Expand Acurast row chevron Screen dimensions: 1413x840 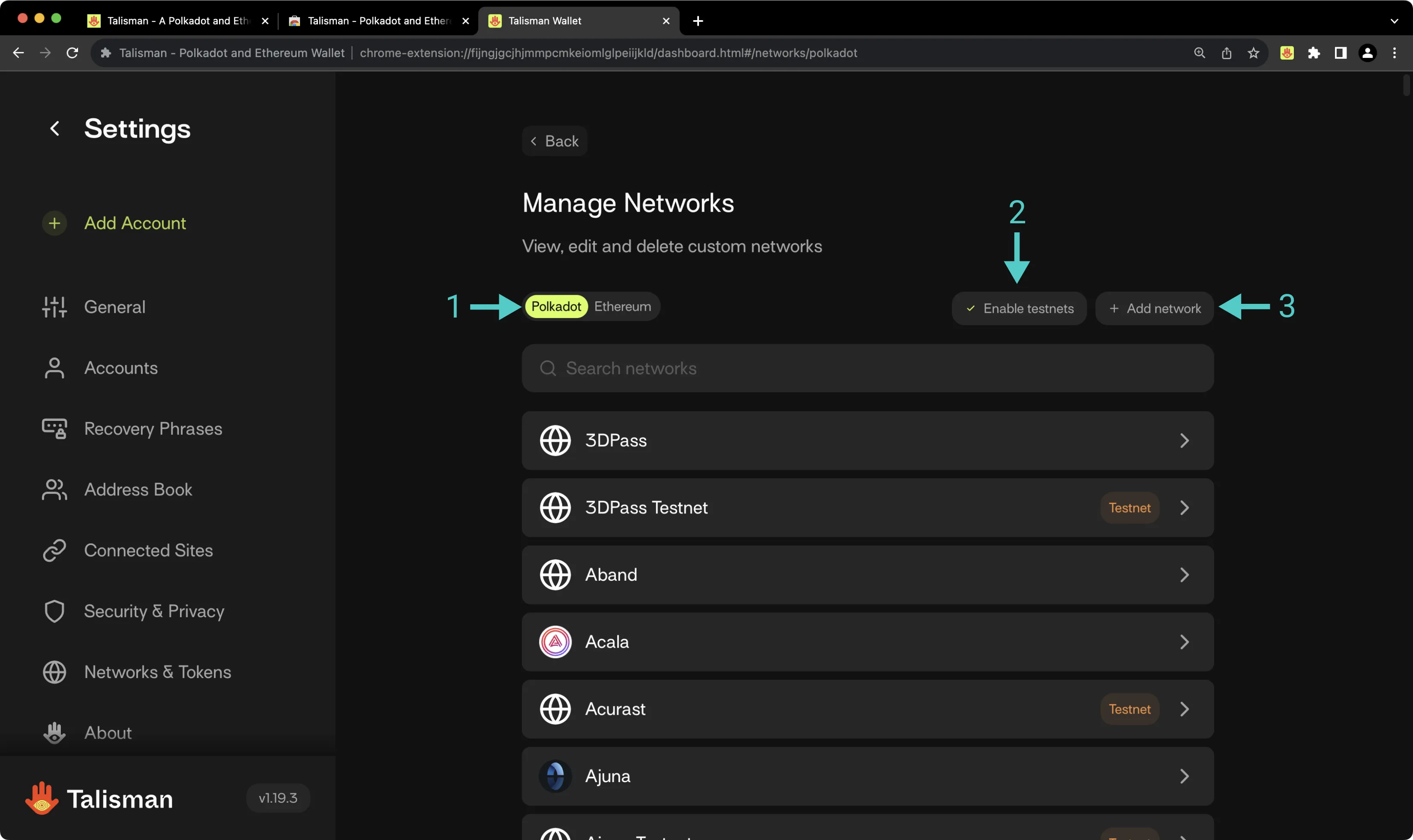(1185, 709)
